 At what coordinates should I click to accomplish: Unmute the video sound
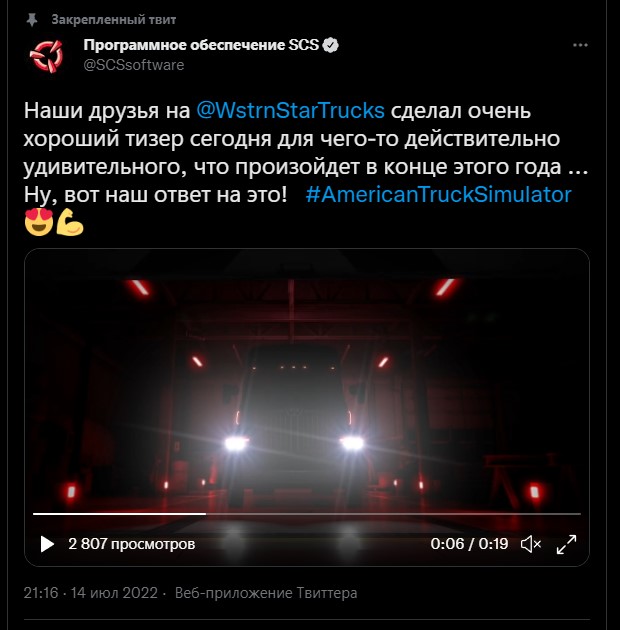(531, 544)
